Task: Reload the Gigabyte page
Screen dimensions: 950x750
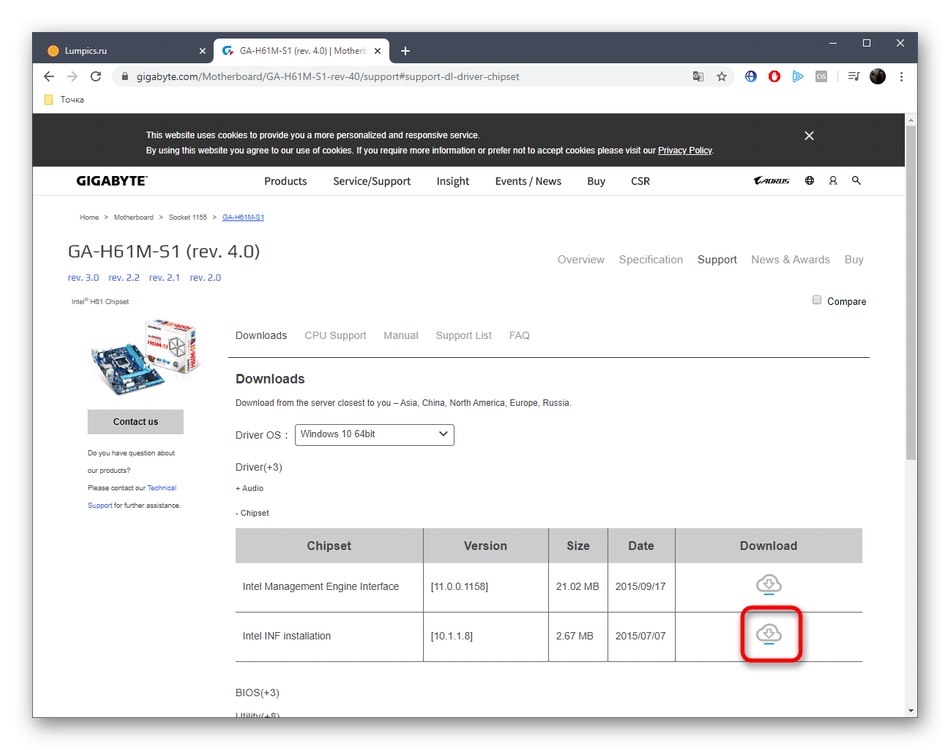Action: point(96,76)
